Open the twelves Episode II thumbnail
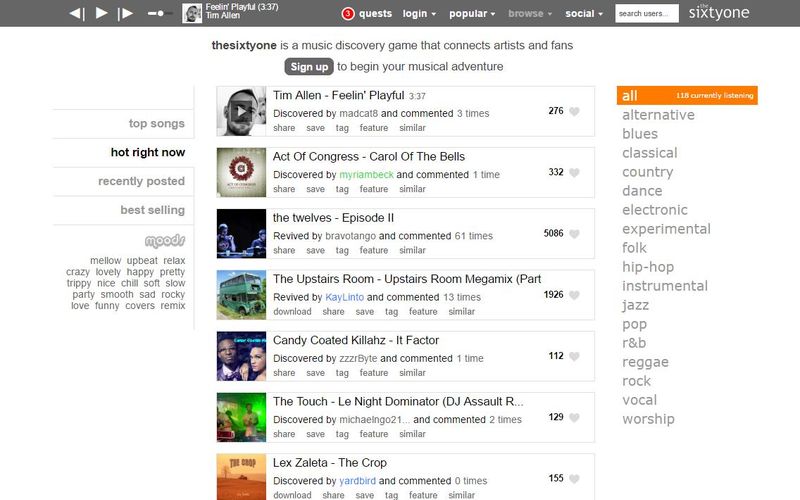 tap(241, 234)
